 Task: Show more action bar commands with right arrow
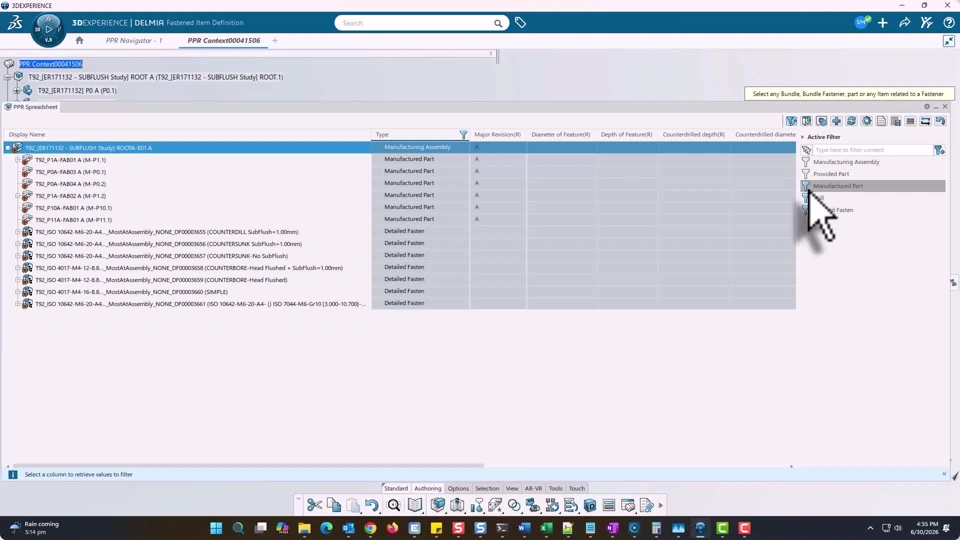point(661,505)
